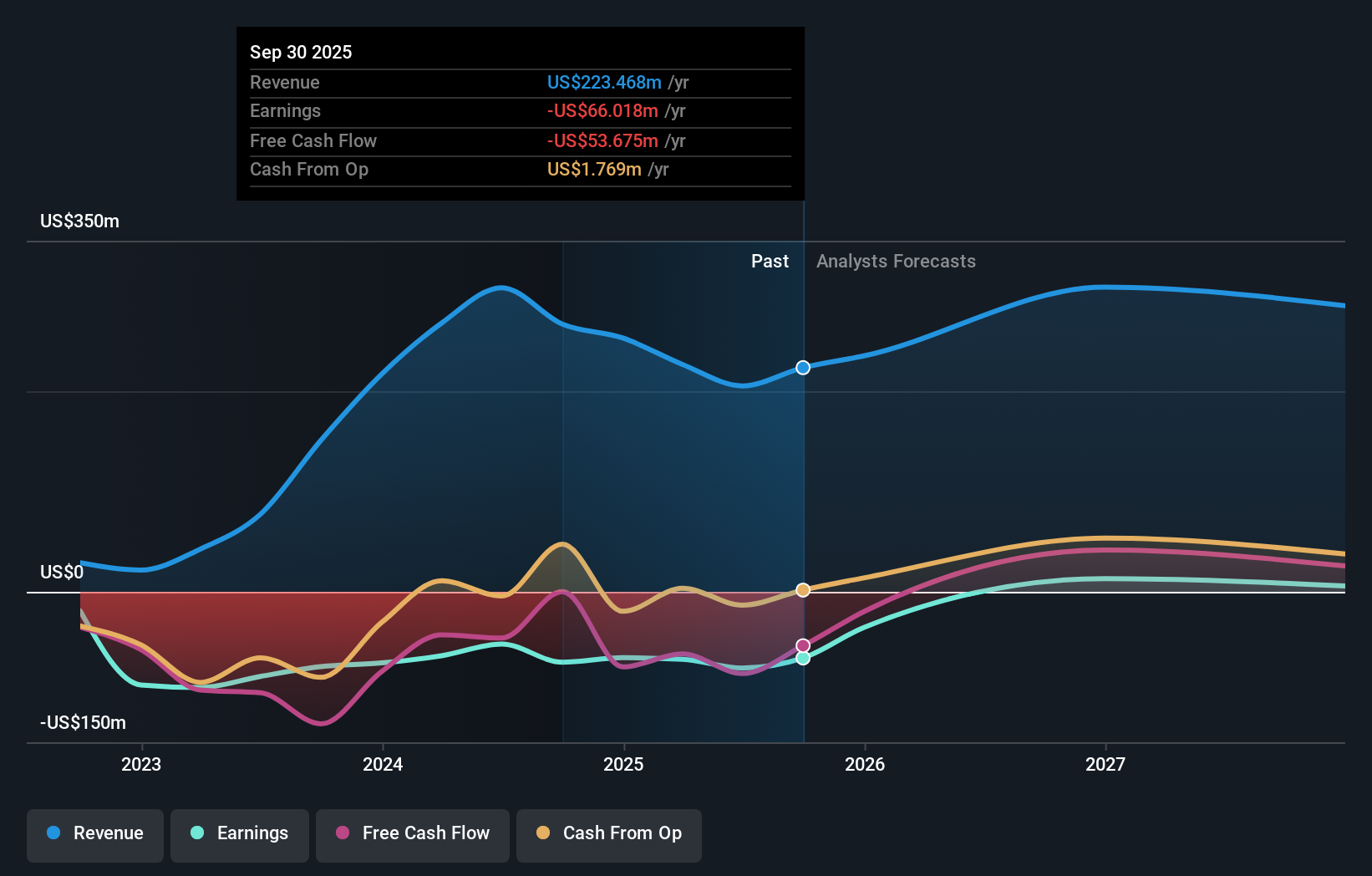
Task: Toggle the Revenue series visibility
Action: 94,833
